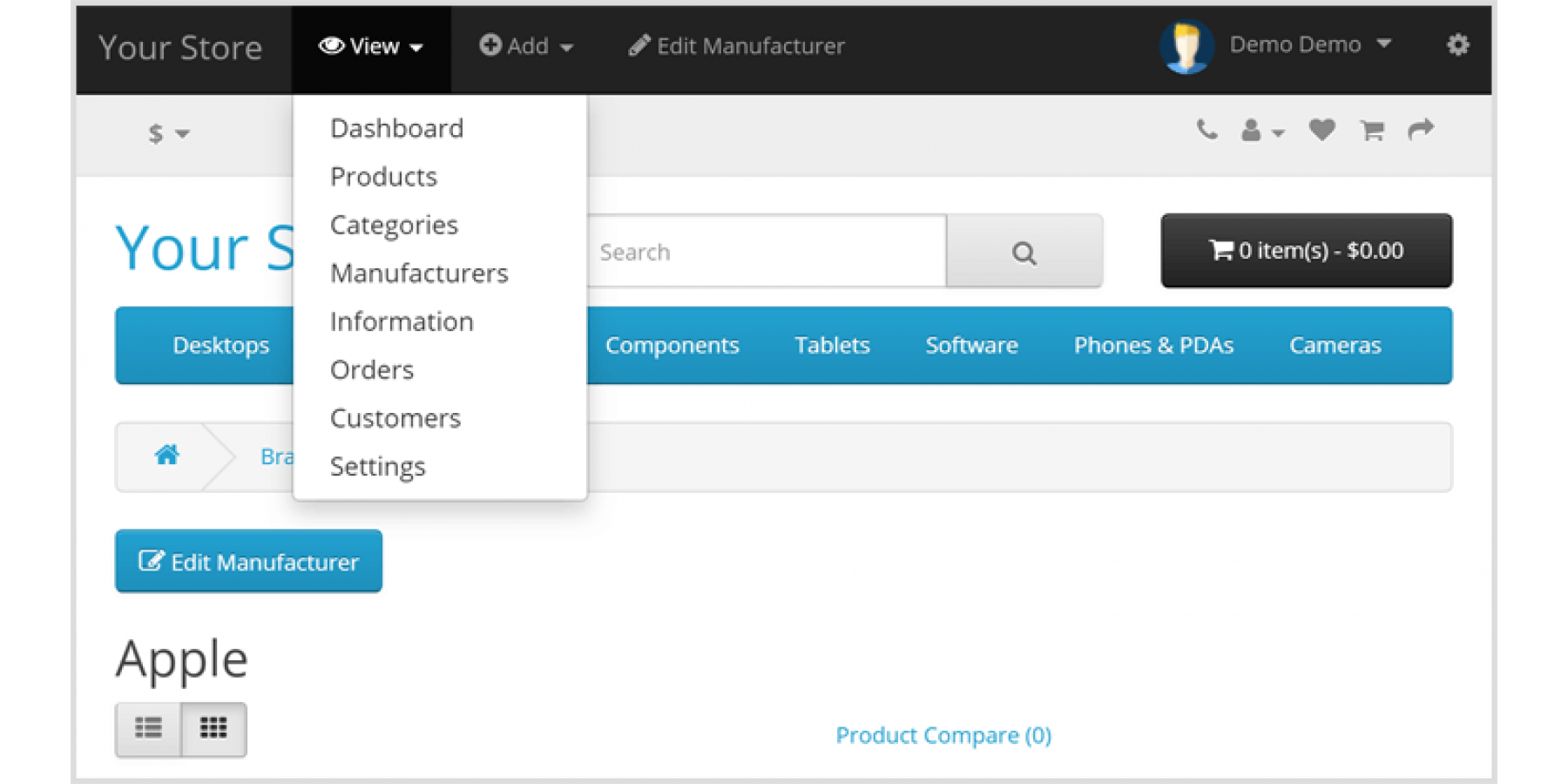Click the blue Edit Manufacturer button
Image resolution: width=1568 pixels, height=784 pixels.
(x=248, y=562)
